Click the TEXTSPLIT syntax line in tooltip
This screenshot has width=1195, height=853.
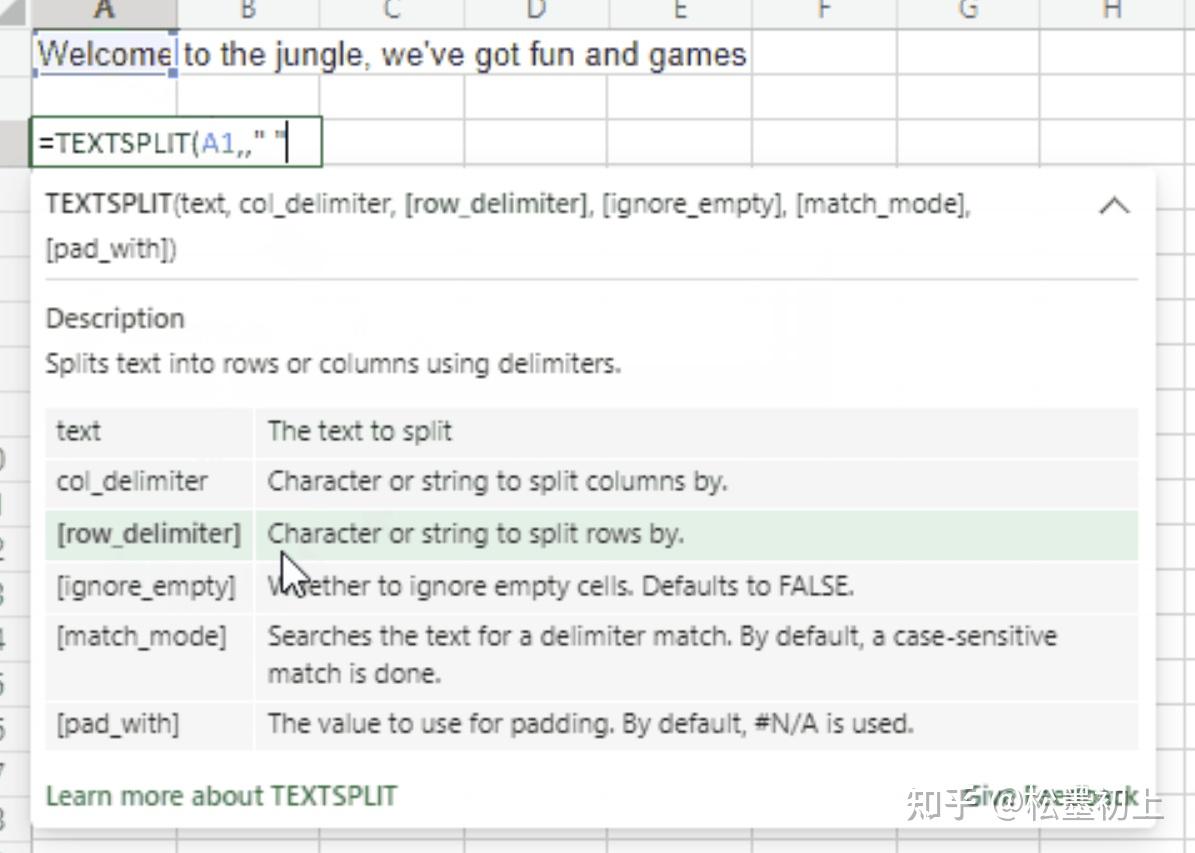point(507,206)
